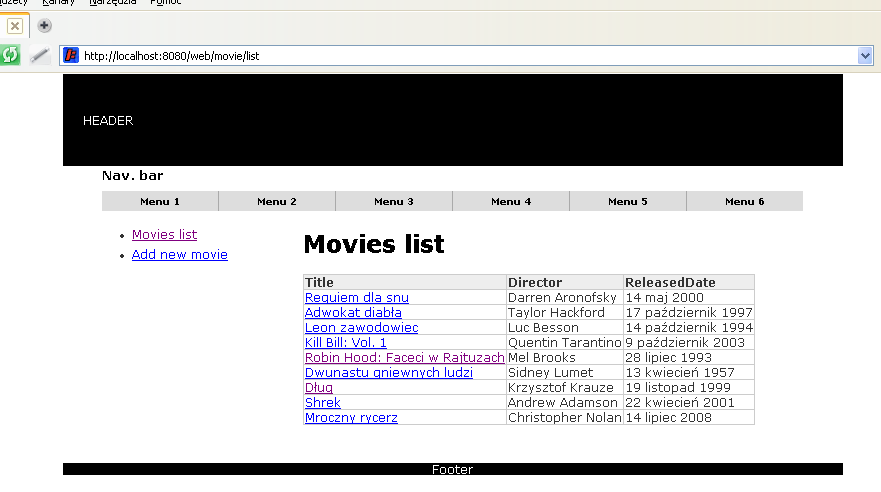Open the Add new movie link
This screenshot has width=881, height=492.
click(x=179, y=254)
